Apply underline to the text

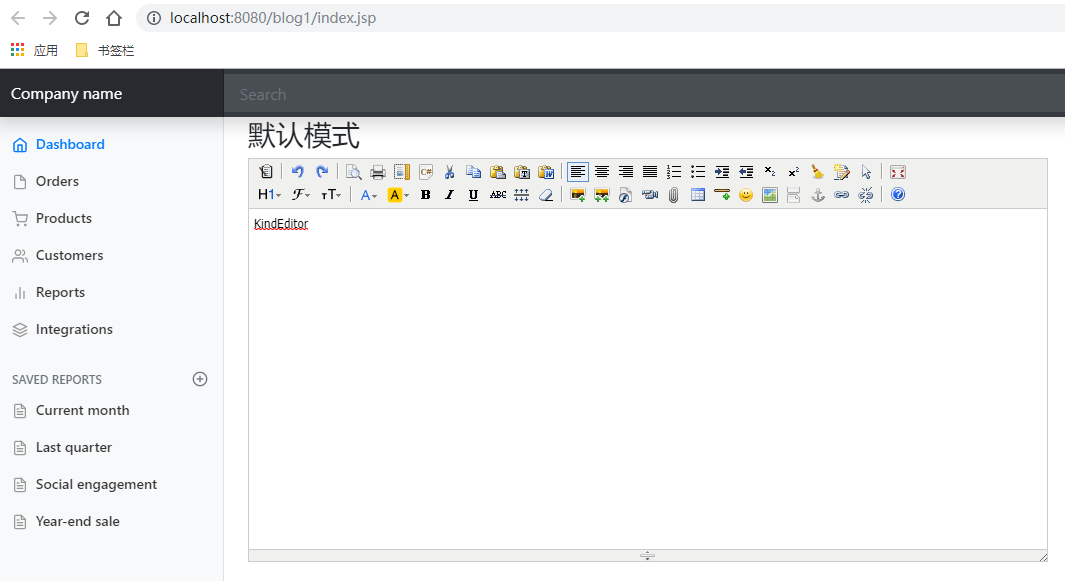coord(473,194)
